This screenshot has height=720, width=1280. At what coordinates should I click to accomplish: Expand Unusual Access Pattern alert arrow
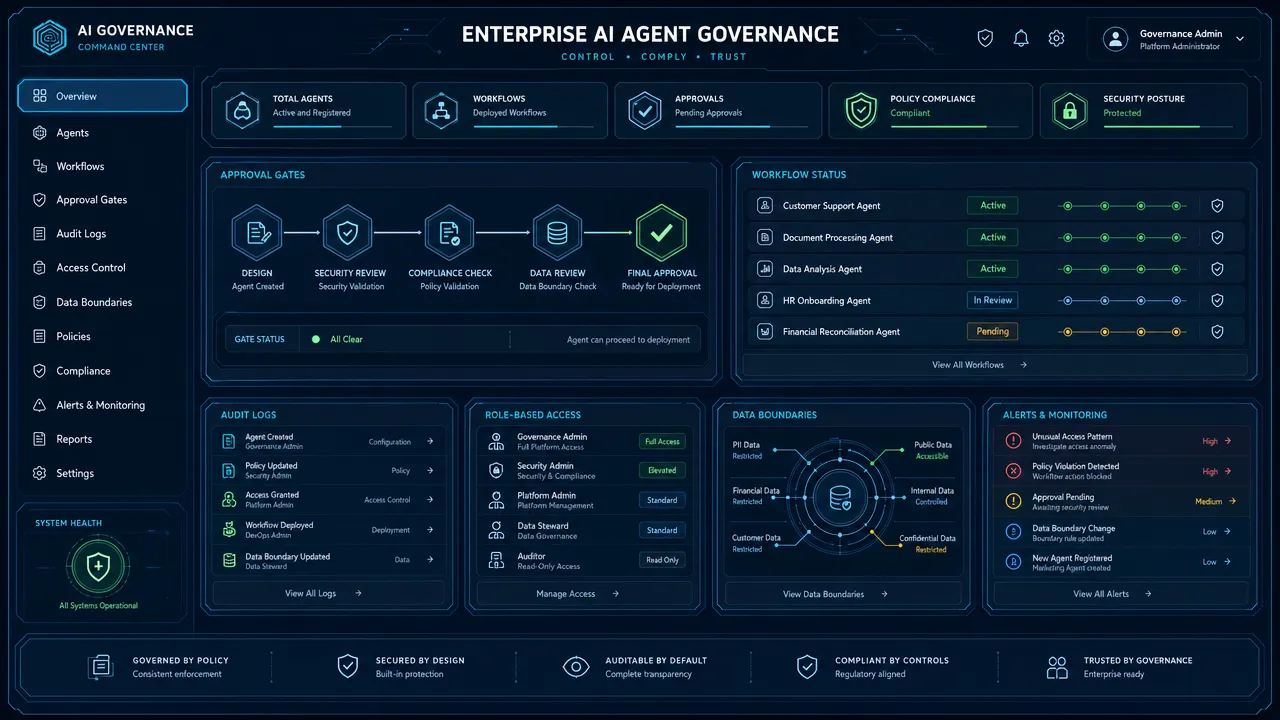1228,441
